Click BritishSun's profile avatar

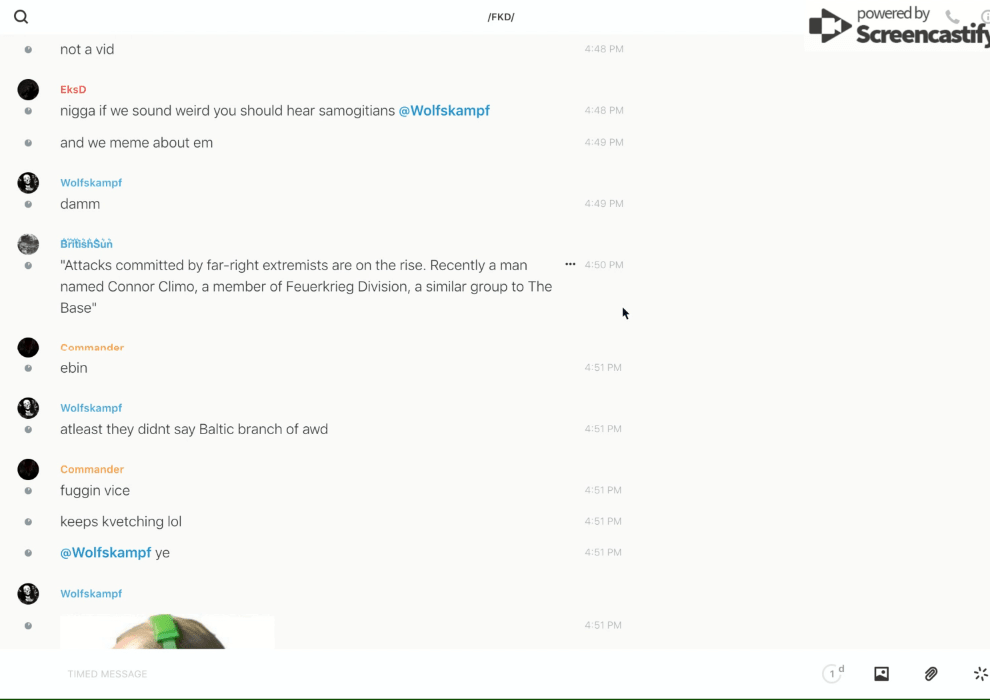pyautogui.click(x=28, y=244)
